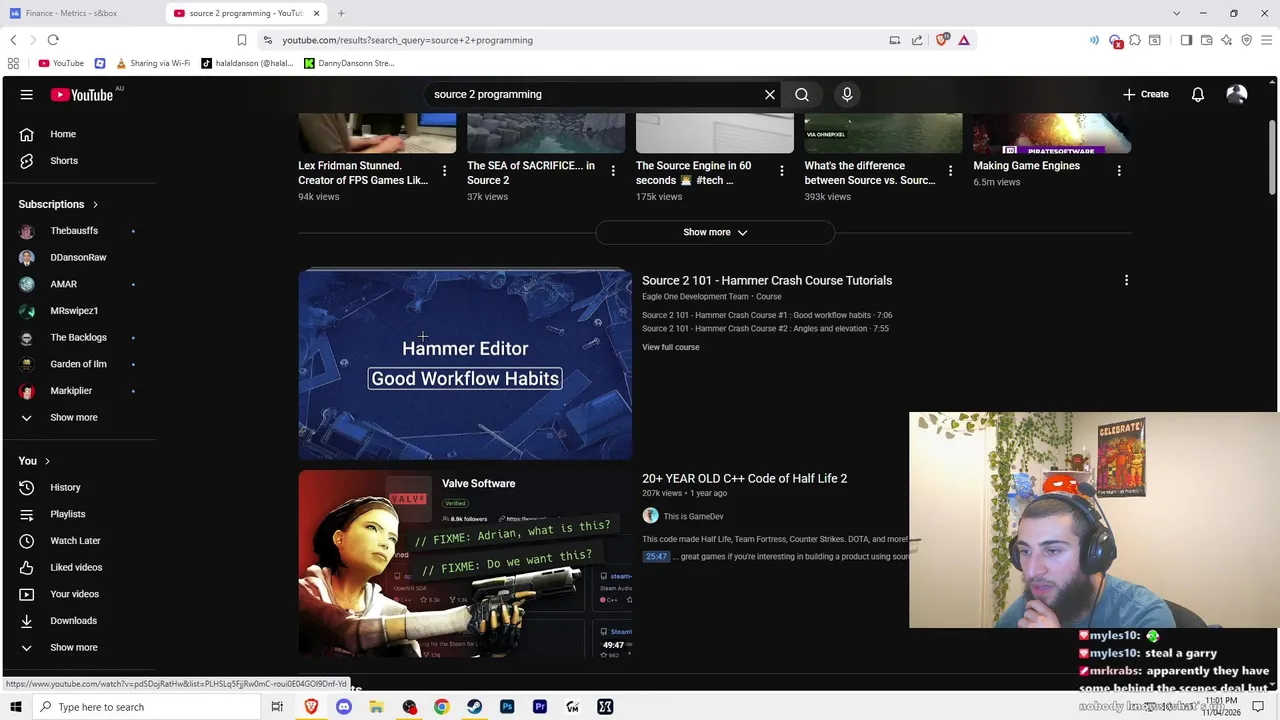Image resolution: width=1280 pixels, height=720 pixels.
Task: Open the account avatar menu
Action: 1237,94
